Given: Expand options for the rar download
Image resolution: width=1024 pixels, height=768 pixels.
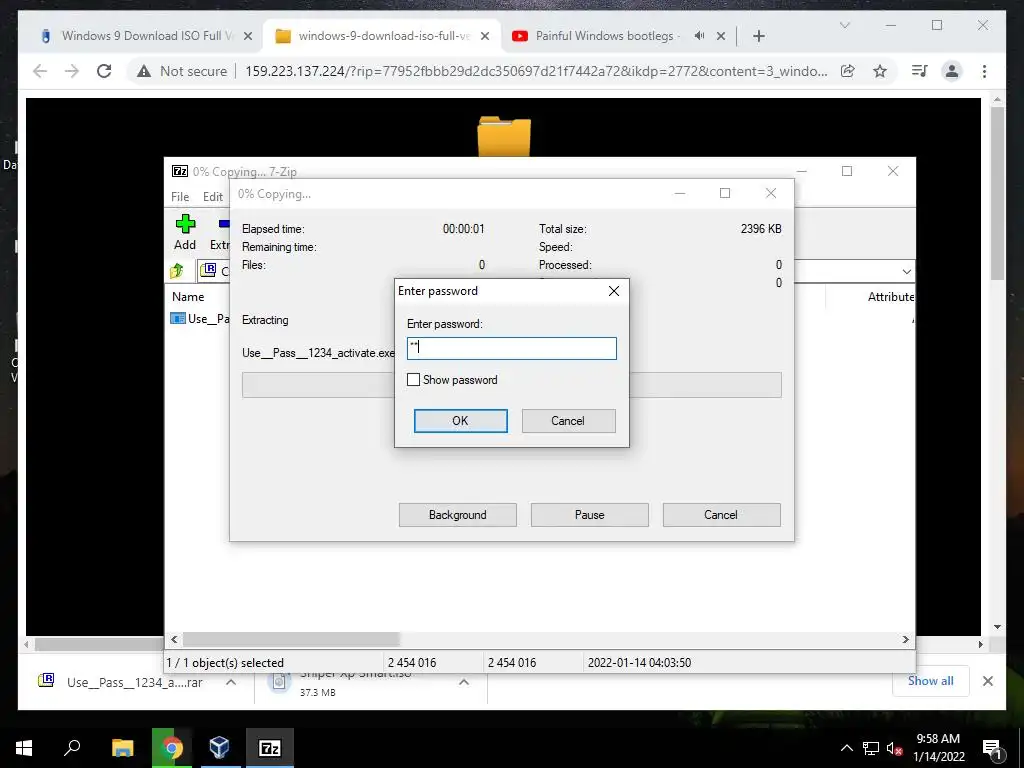Looking at the screenshot, I should click(231, 682).
